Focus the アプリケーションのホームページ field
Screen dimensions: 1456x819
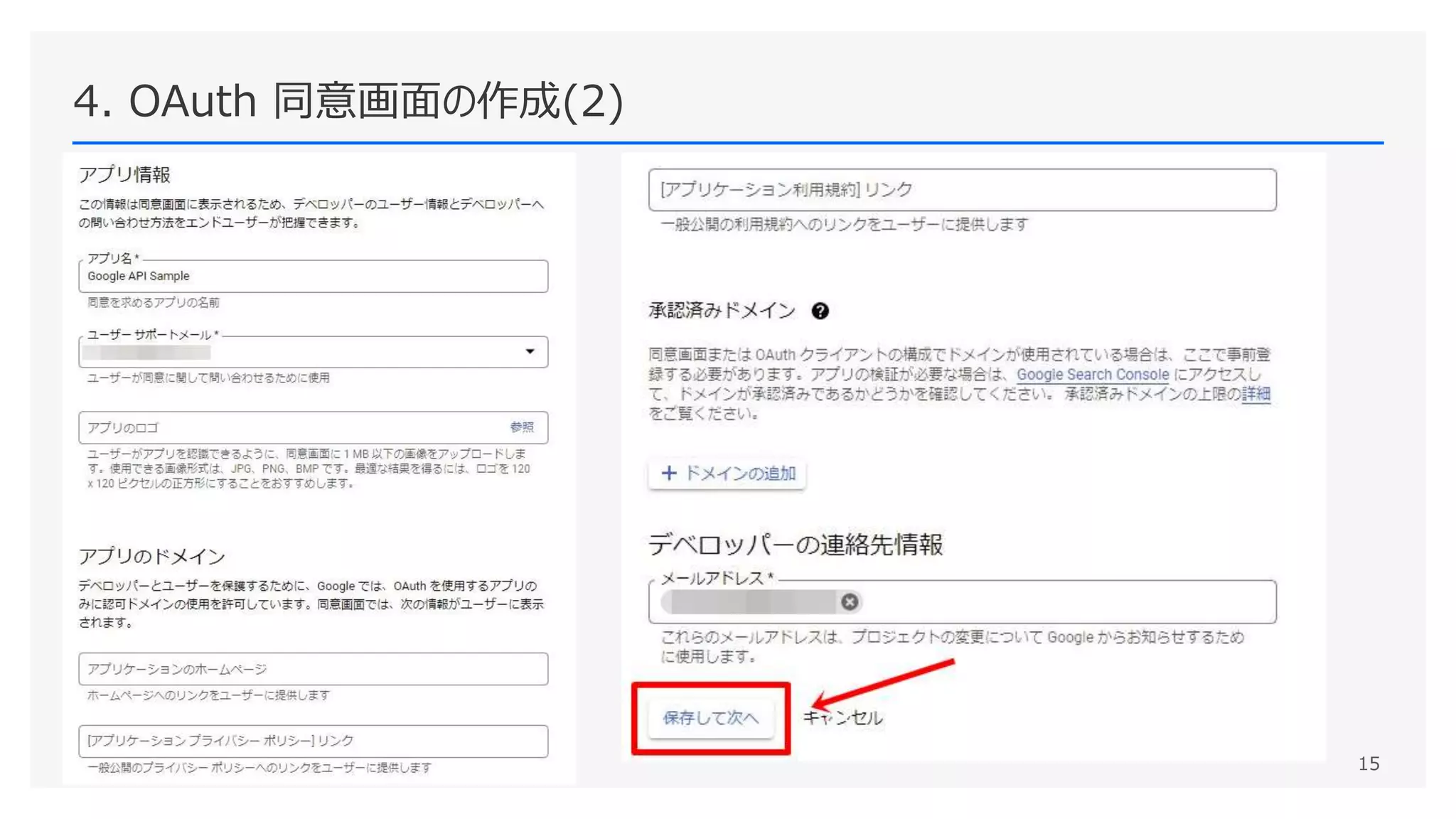tap(313, 669)
